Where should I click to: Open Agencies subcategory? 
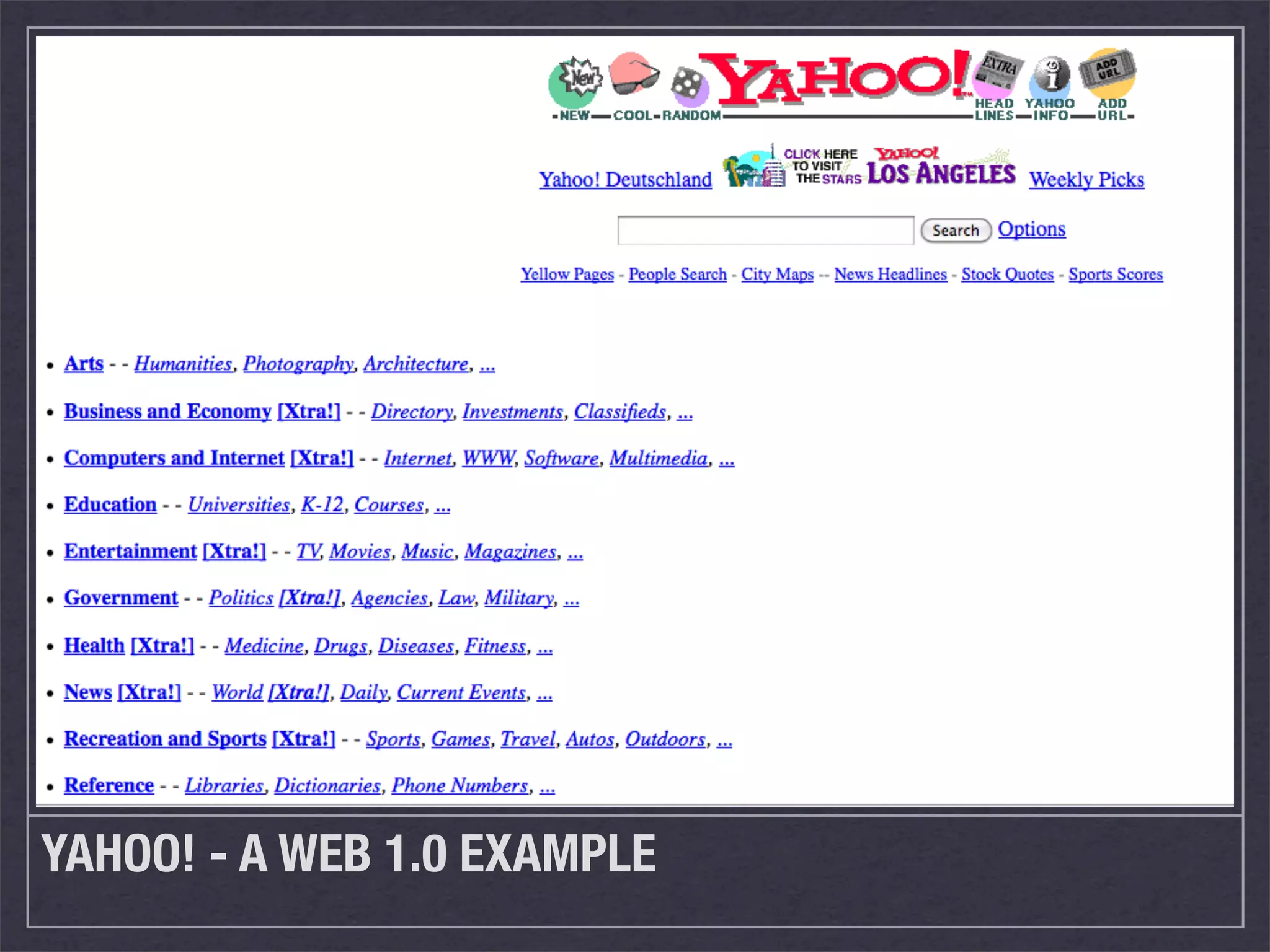coord(389,599)
